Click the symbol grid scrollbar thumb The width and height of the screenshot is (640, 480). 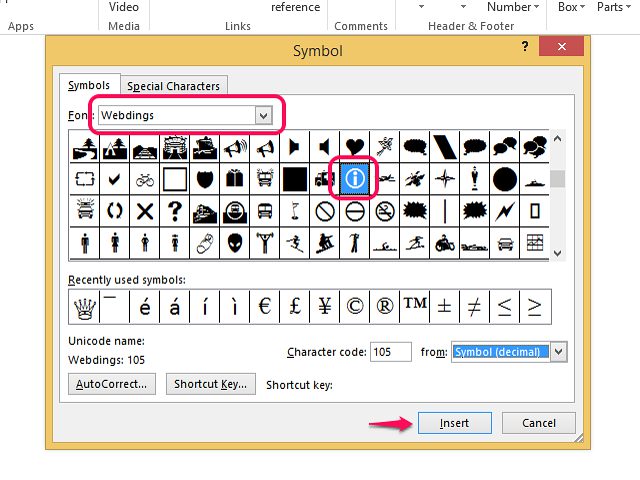(558, 178)
